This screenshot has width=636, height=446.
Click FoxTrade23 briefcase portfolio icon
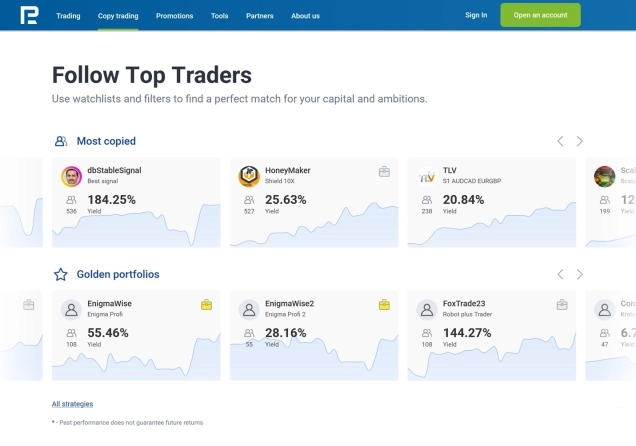click(562, 305)
